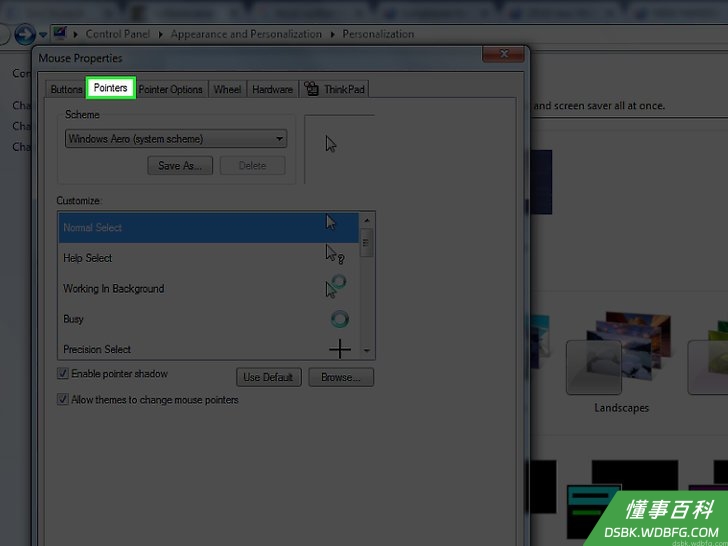Viewport: 728px width, 546px height.
Task: Click the address bar monitor icon
Action: (60, 33)
